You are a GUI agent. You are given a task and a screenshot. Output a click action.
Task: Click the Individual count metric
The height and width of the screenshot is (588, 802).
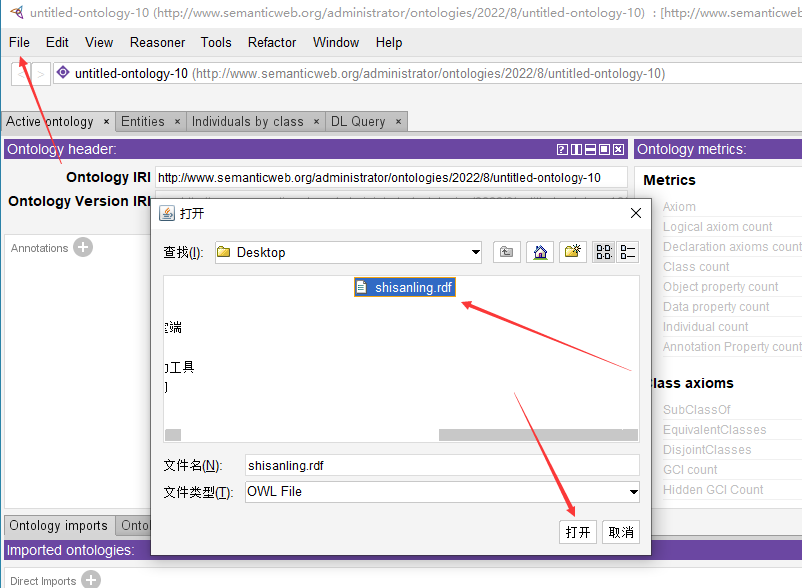pyautogui.click(x=705, y=326)
